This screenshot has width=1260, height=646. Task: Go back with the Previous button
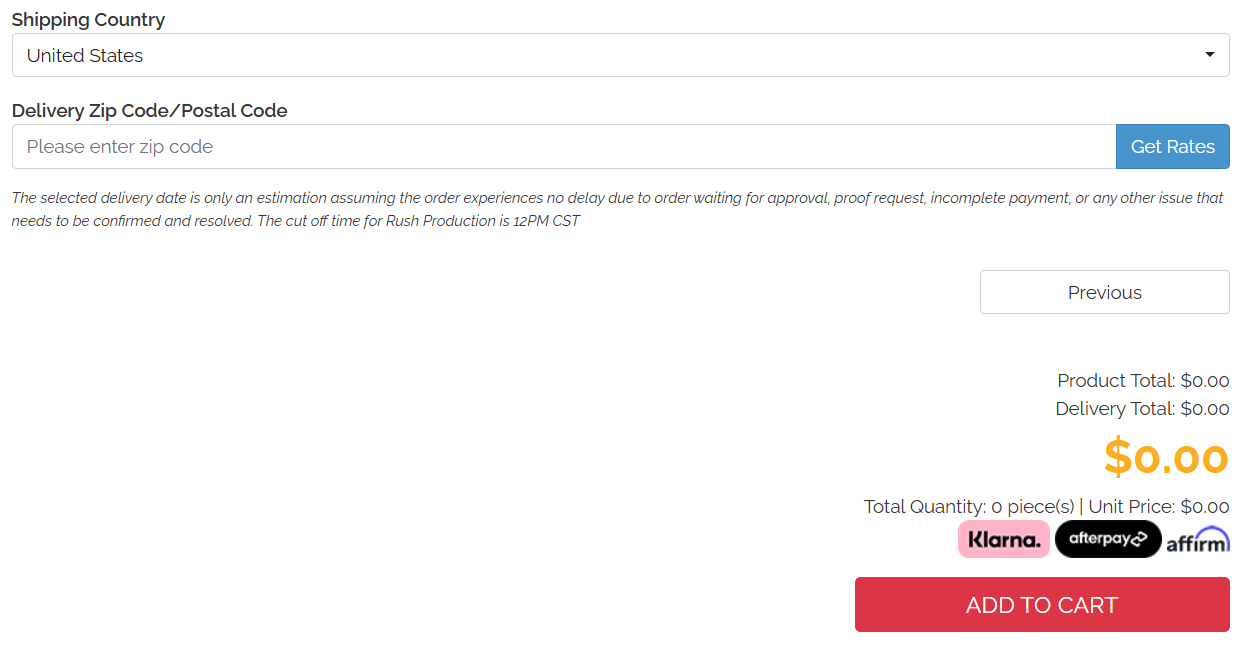pyautogui.click(x=1104, y=292)
